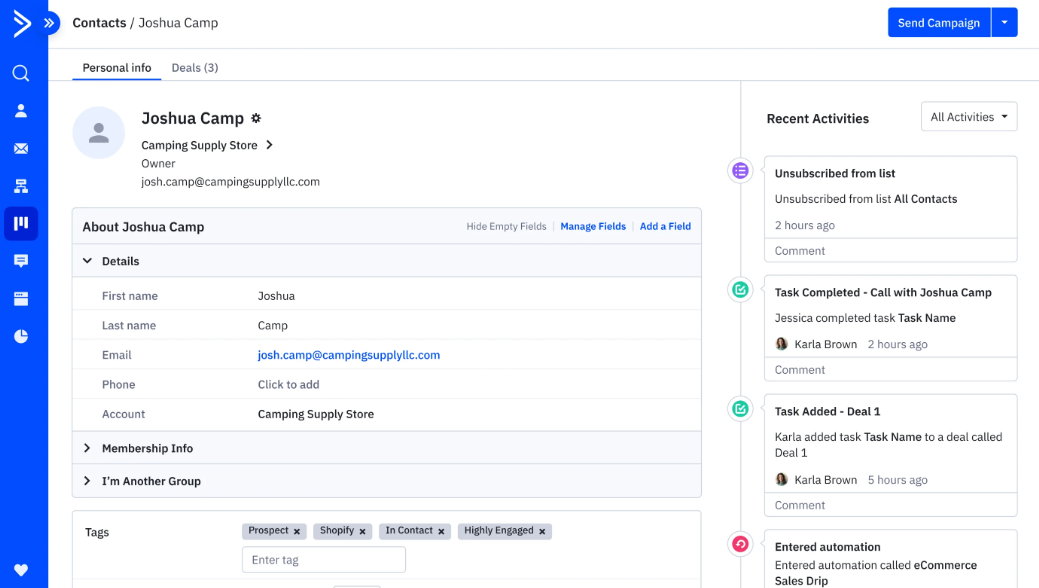Open Campaigns via the envelope icon
Screen dimensions: 1039x588
[x=22, y=148]
